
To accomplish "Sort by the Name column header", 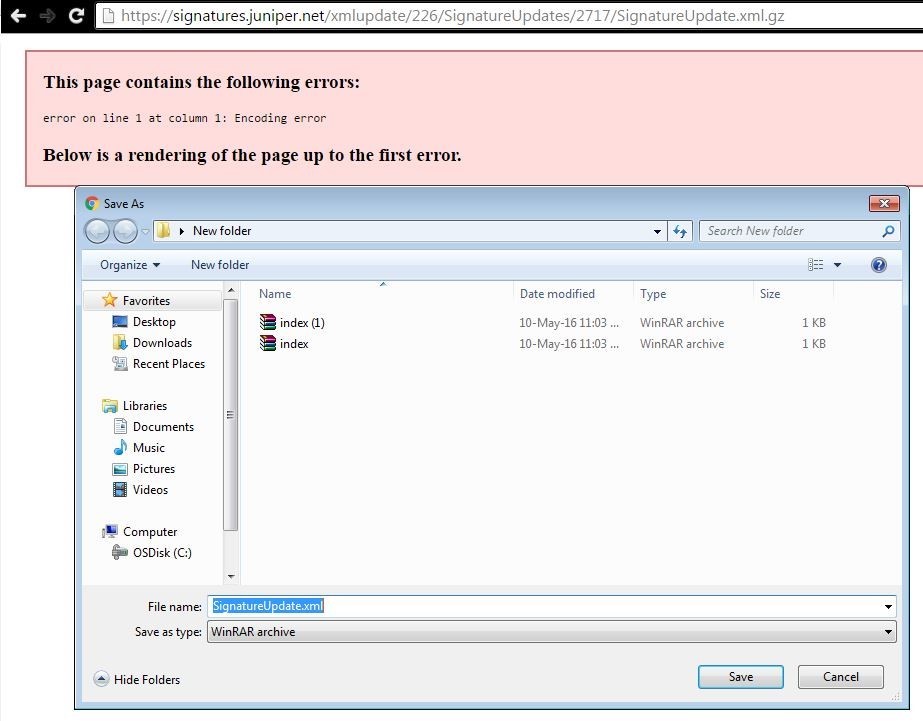I will (x=275, y=294).
